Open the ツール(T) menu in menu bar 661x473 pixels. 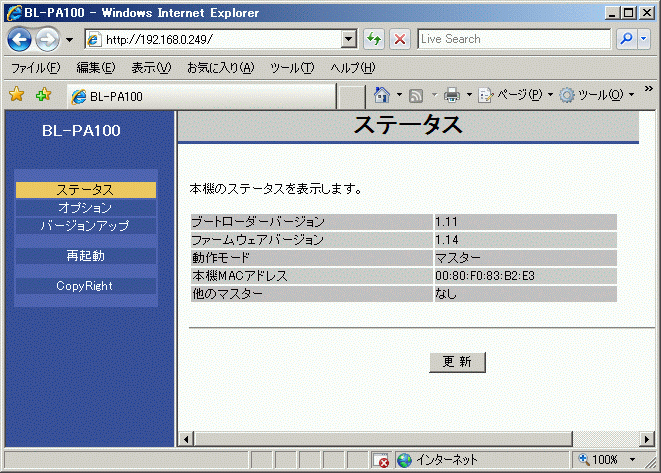pyautogui.click(x=292, y=67)
